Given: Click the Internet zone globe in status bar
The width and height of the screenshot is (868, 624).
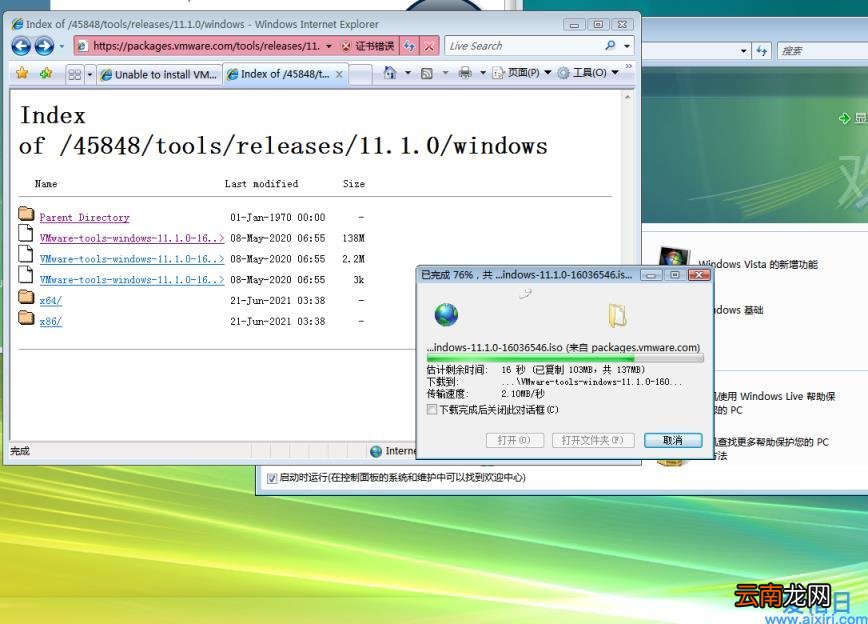Looking at the screenshot, I should click(376, 451).
